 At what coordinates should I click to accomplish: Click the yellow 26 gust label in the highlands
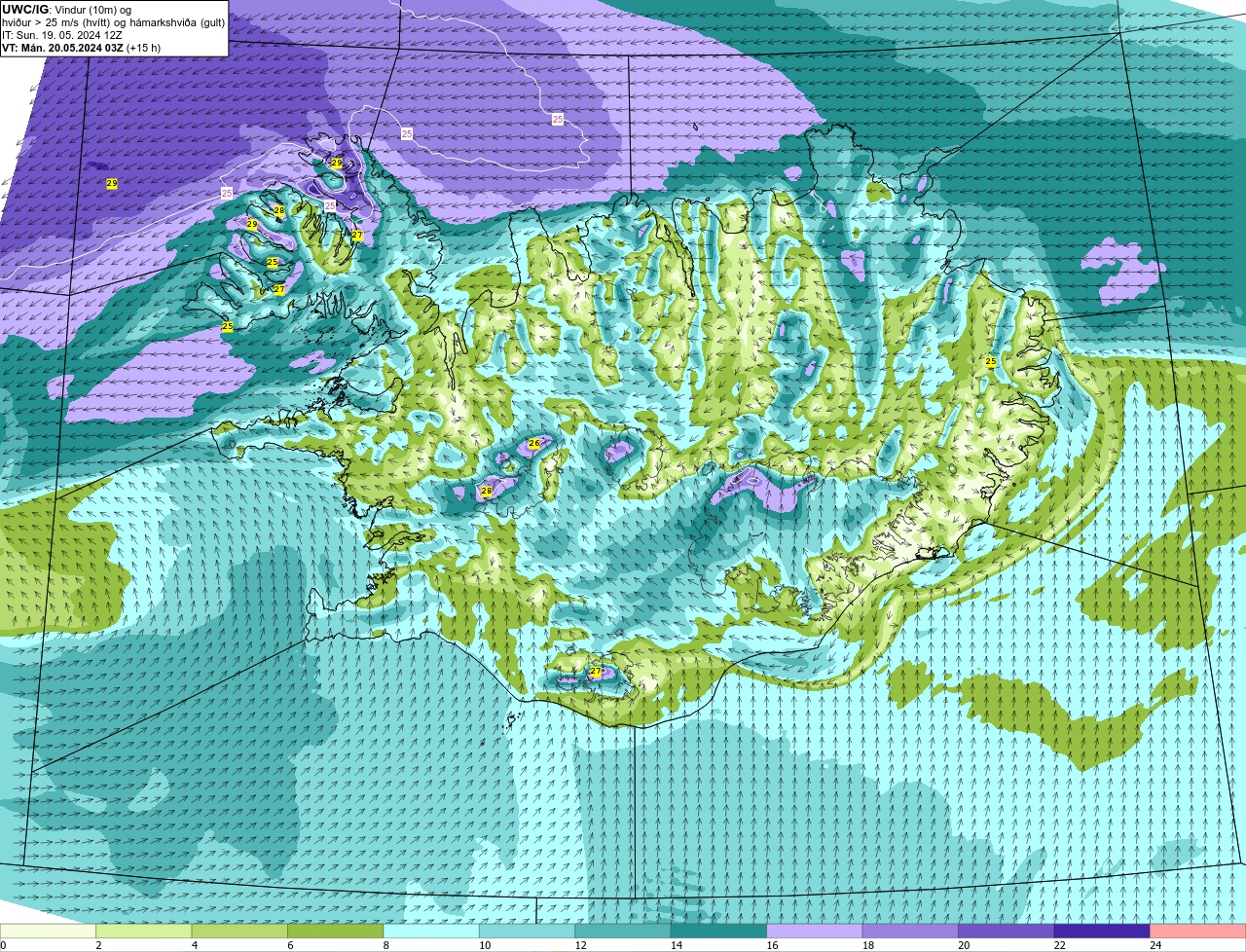click(x=534, y=443)
